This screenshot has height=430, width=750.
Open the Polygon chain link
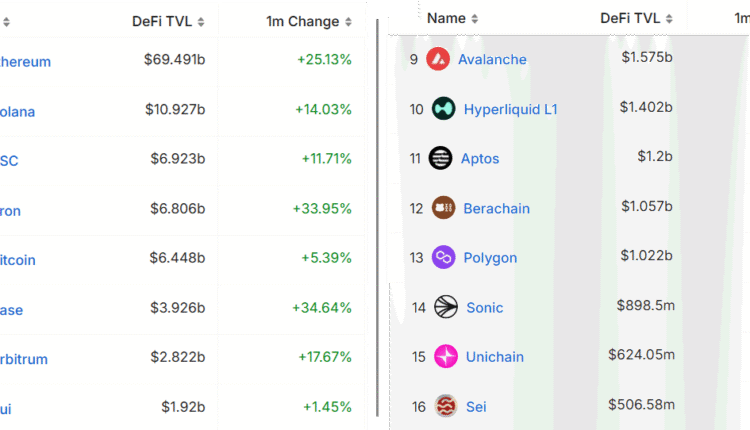point(490,258)
